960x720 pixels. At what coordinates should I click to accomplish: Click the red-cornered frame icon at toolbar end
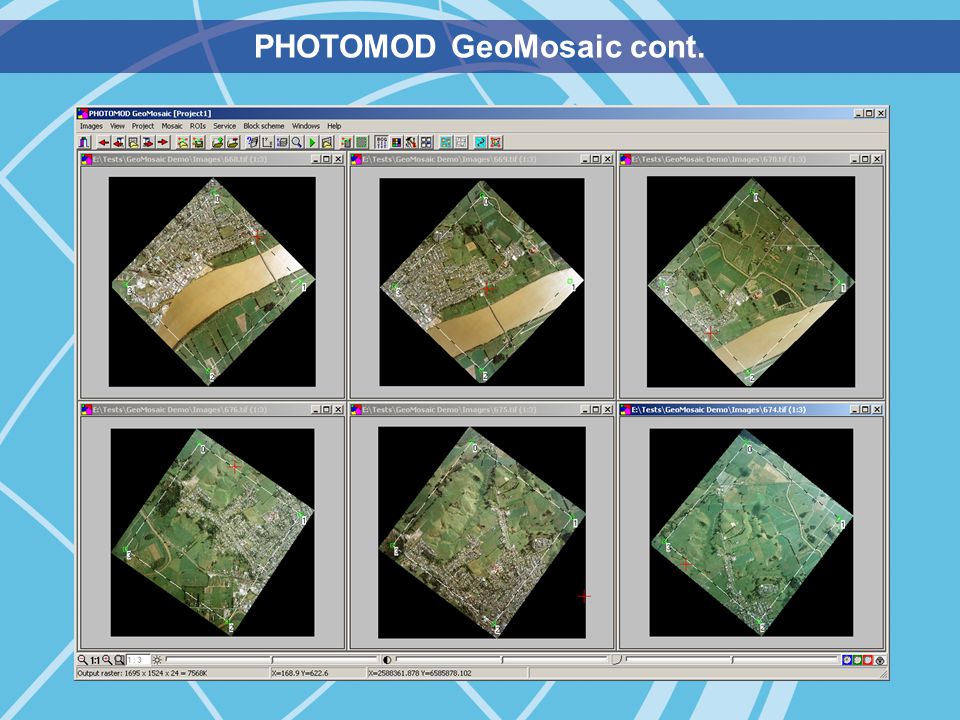pos(496,143)
